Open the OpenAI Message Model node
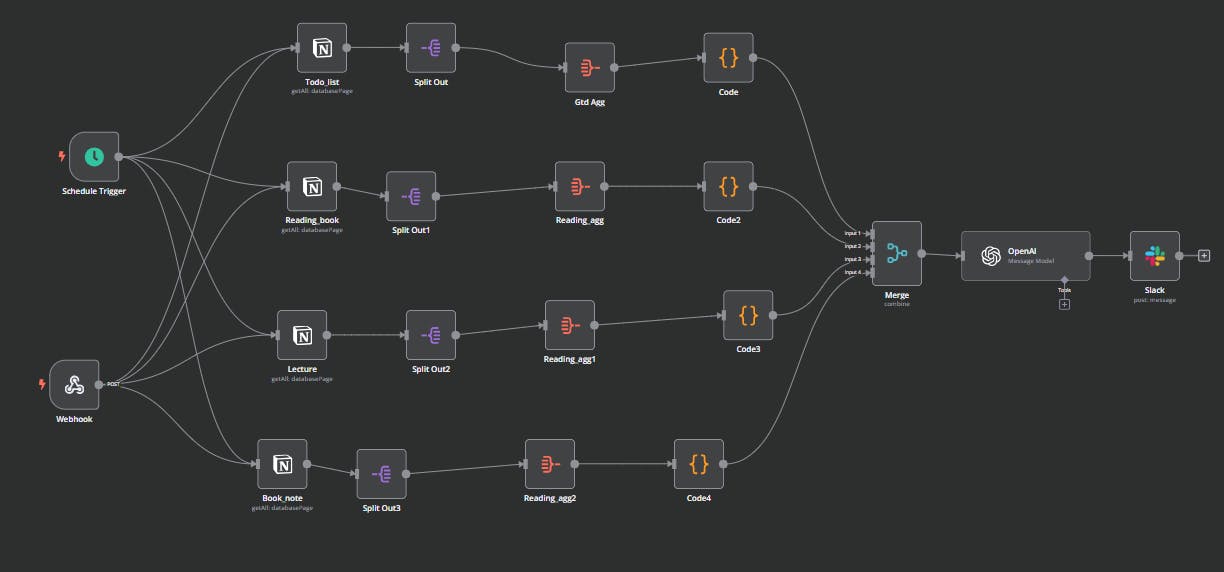The image size is (1224, 572). (1026, 256)
